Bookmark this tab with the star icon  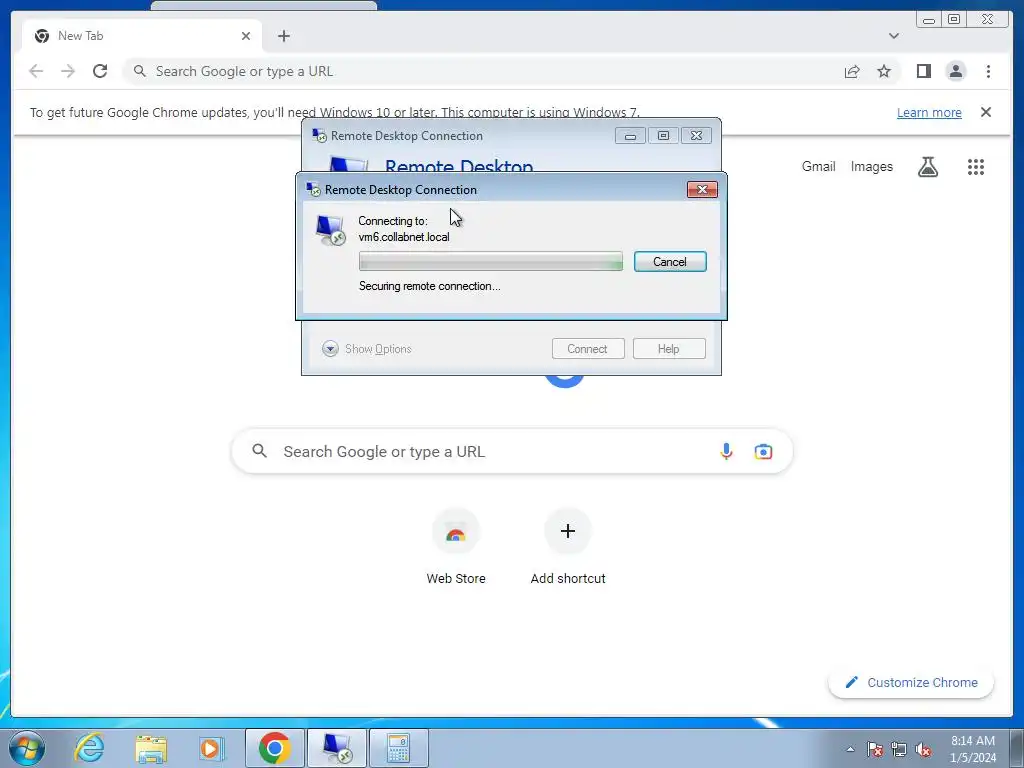(x=884, y=71)
